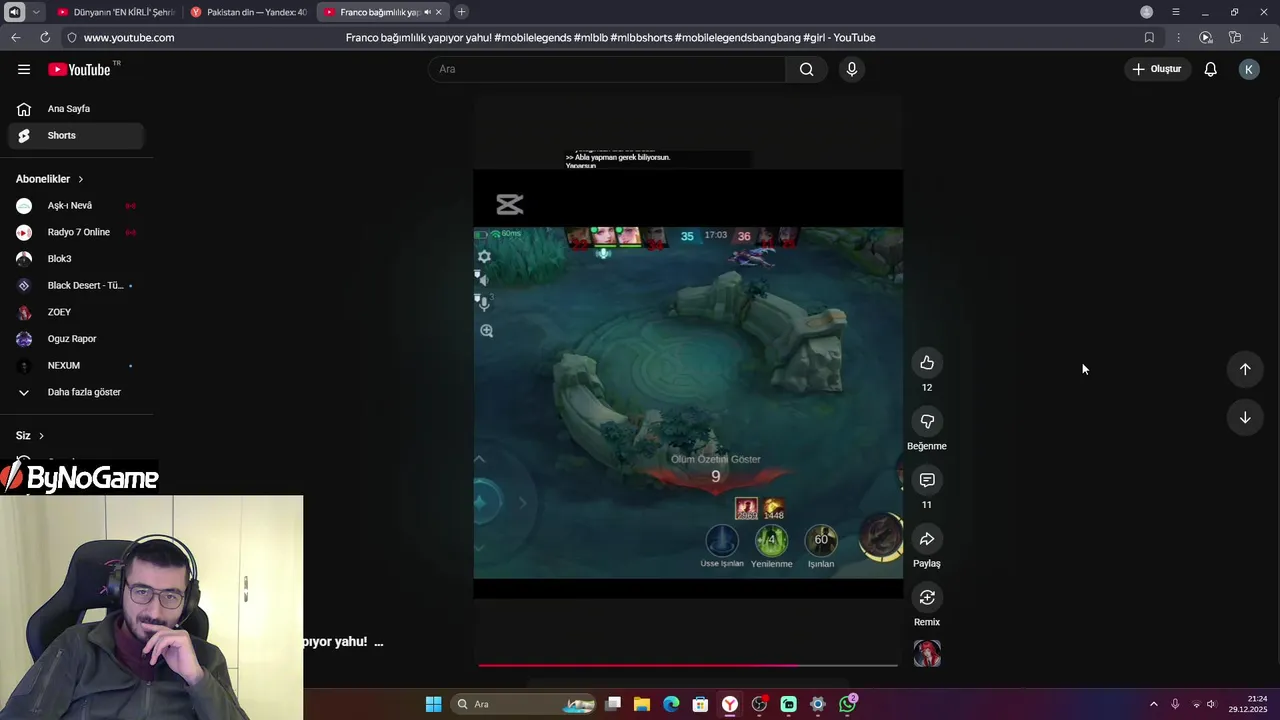Open ZOEY channel

76,312
